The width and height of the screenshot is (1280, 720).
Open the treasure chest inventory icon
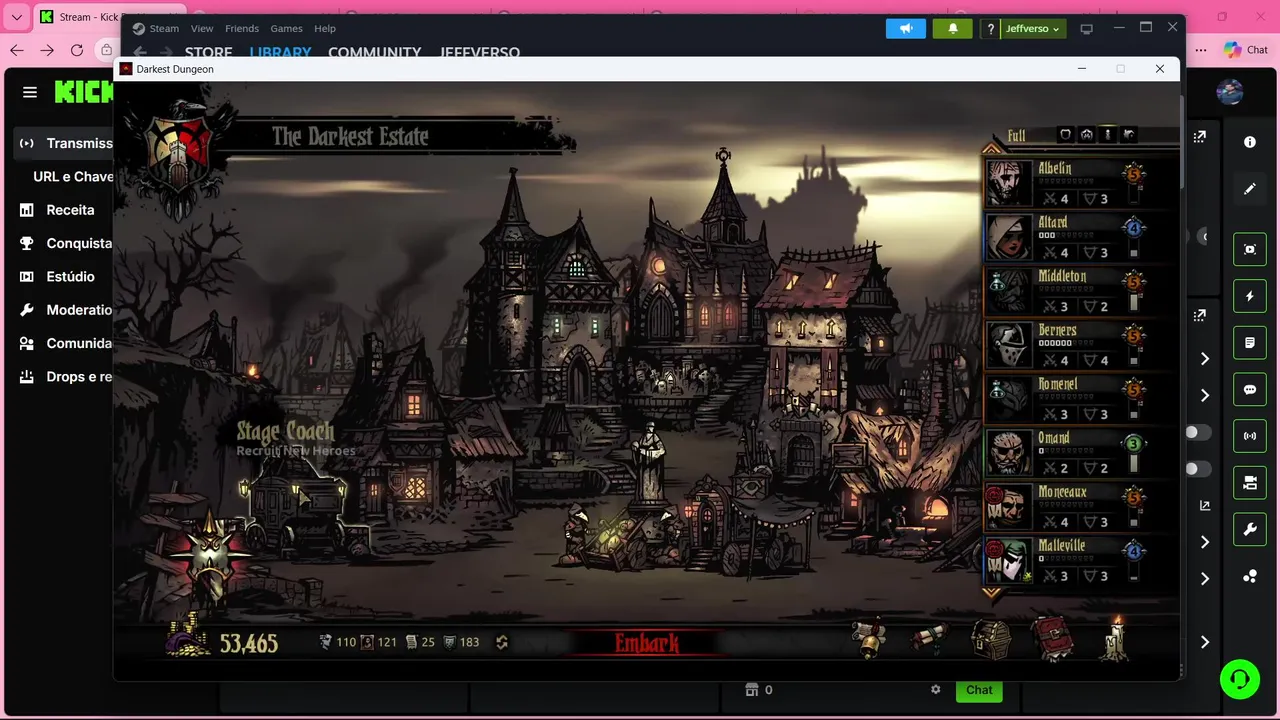[991, 639]
